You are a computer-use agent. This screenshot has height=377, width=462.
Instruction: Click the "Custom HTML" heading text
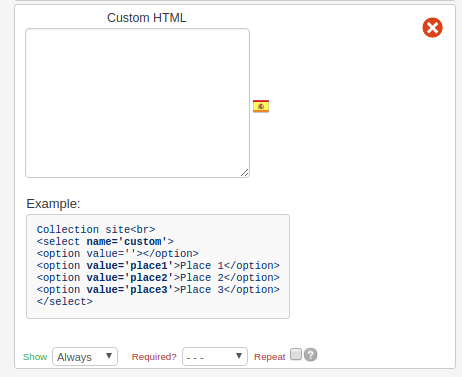[x=147, y=18]
